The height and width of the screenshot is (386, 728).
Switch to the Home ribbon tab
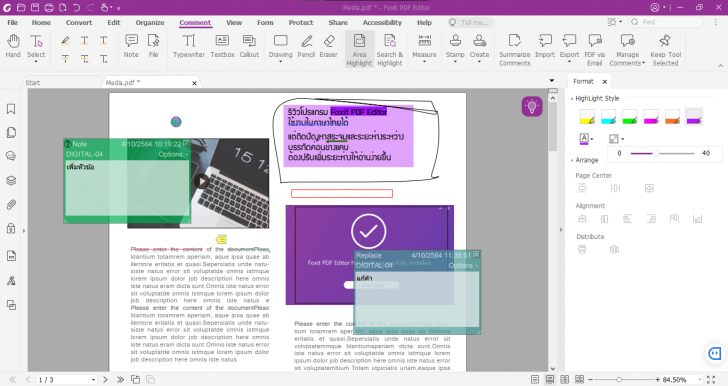41,22
